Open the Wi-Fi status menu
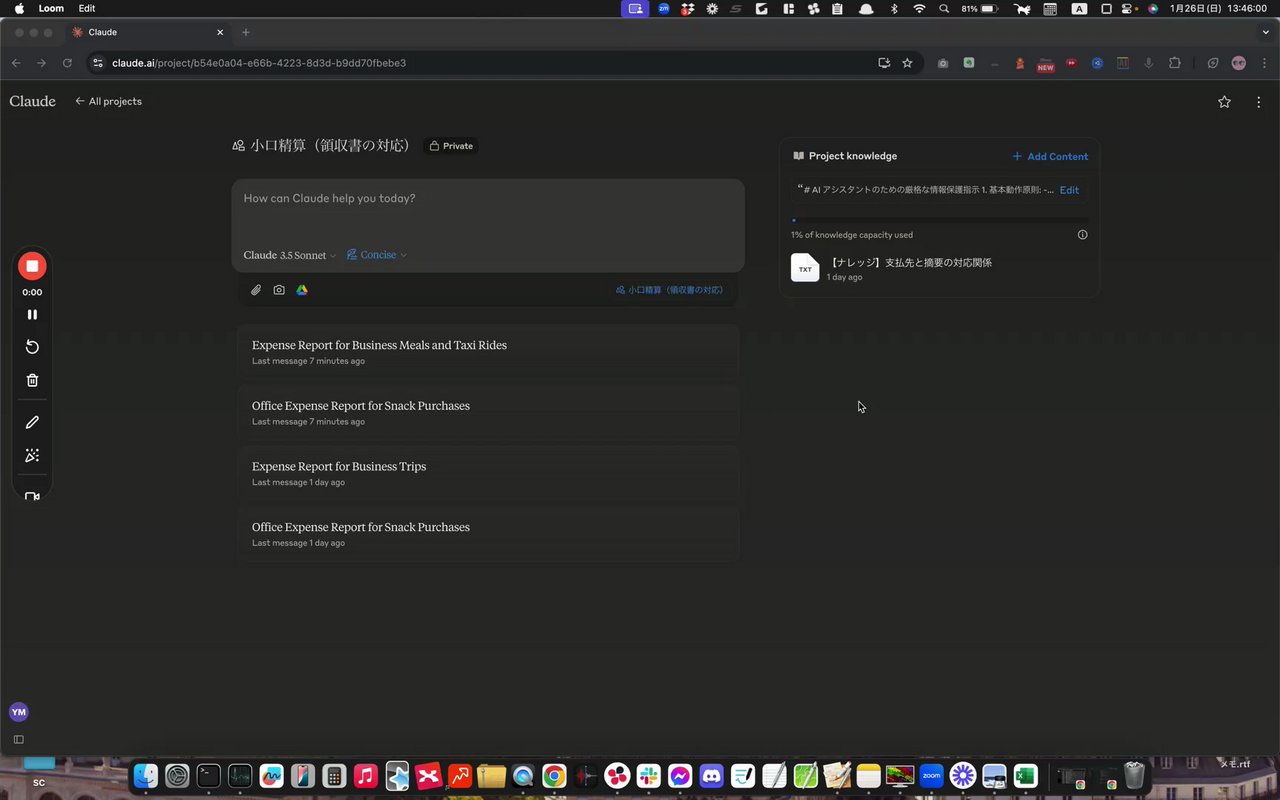The height and width of the screenshot is (800, 1280). [x=919, y=8]
